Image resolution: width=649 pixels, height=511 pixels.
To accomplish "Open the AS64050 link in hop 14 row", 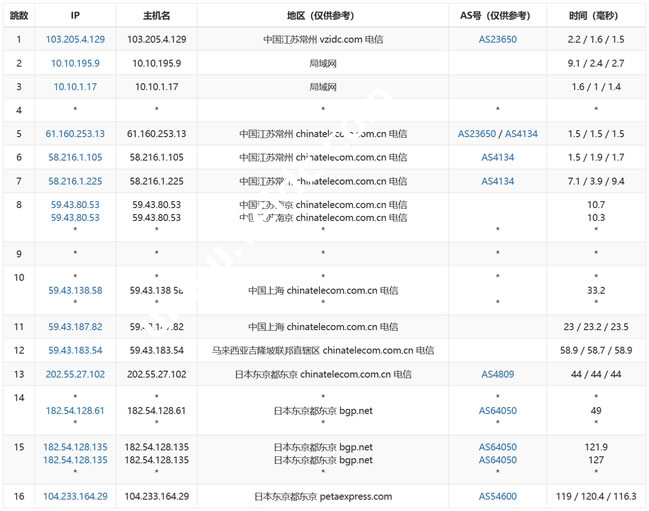I will (x=498, y=411).
